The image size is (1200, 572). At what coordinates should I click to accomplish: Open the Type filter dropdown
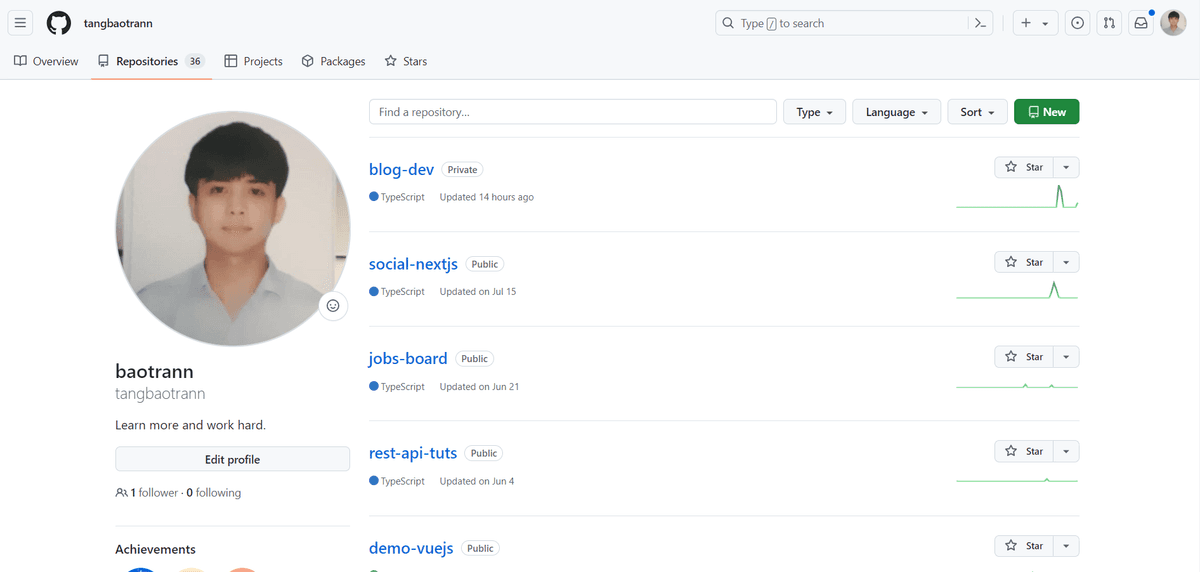[815, 112]
